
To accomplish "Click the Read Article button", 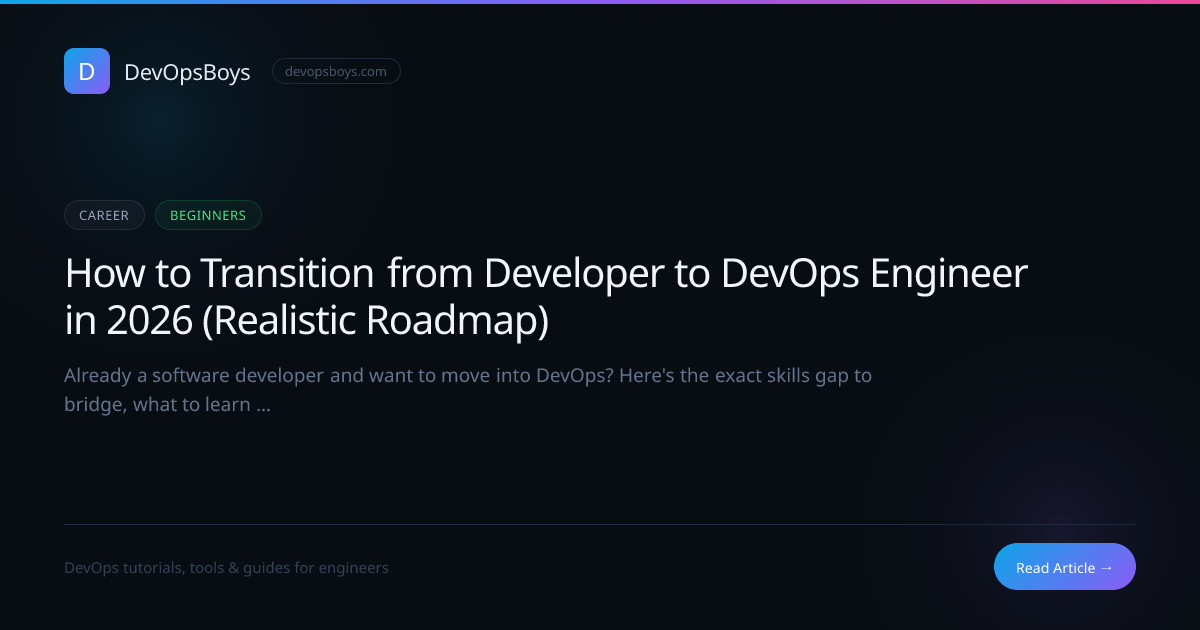I will click(x=1064, y=567).
